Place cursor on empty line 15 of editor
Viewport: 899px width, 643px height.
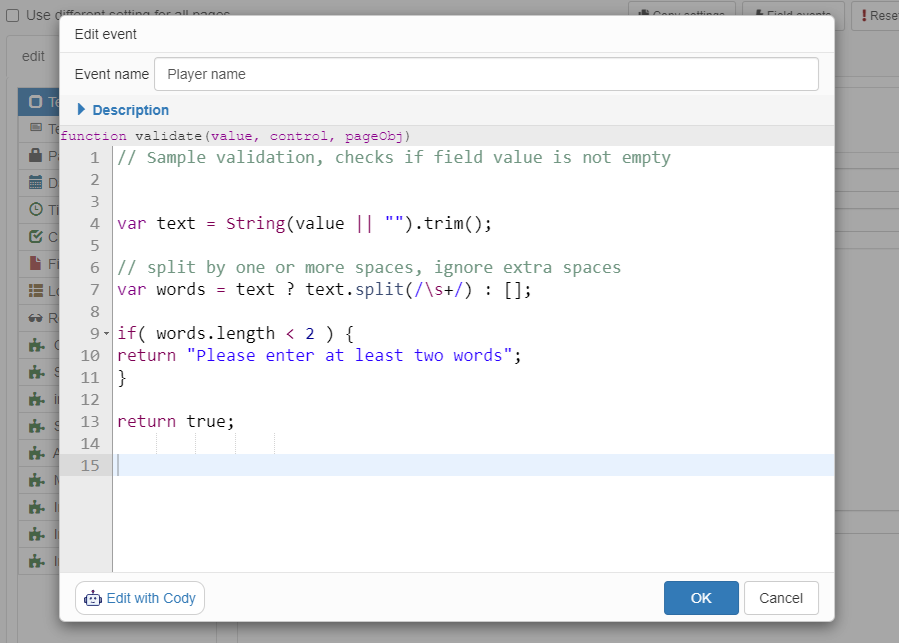point(473,465)
